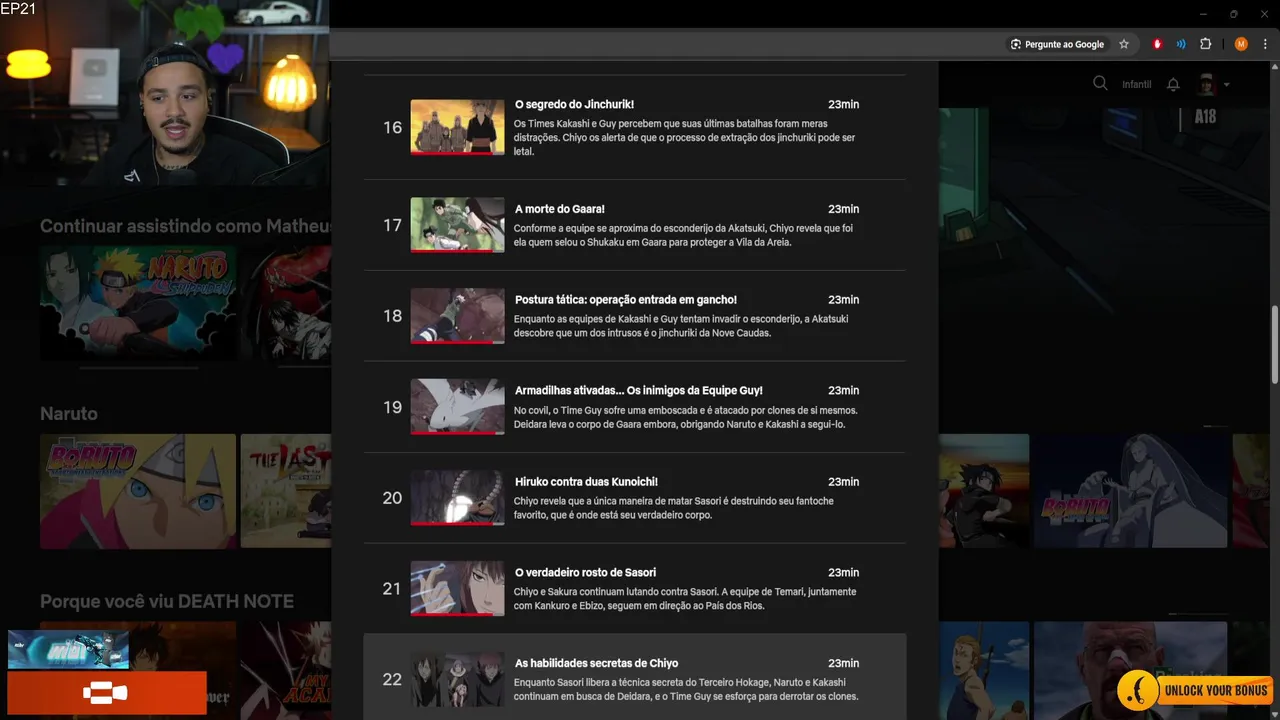Screen dimensions: 1280x720
Task: Open 'The Last' movie card
Action: pyautogui.click(x=286, y=491)
